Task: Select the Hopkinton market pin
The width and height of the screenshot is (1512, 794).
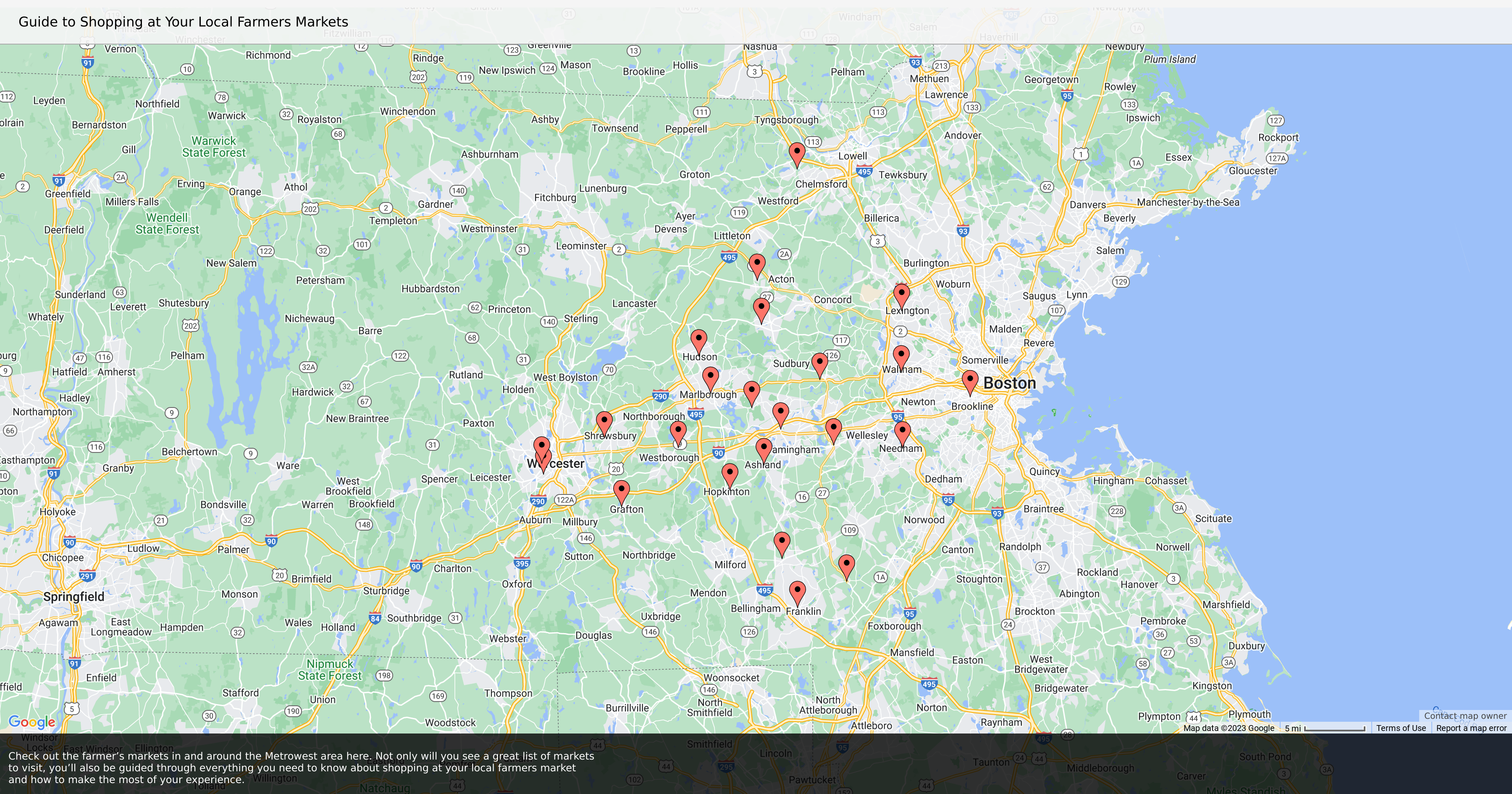Action: pos(730,476)
